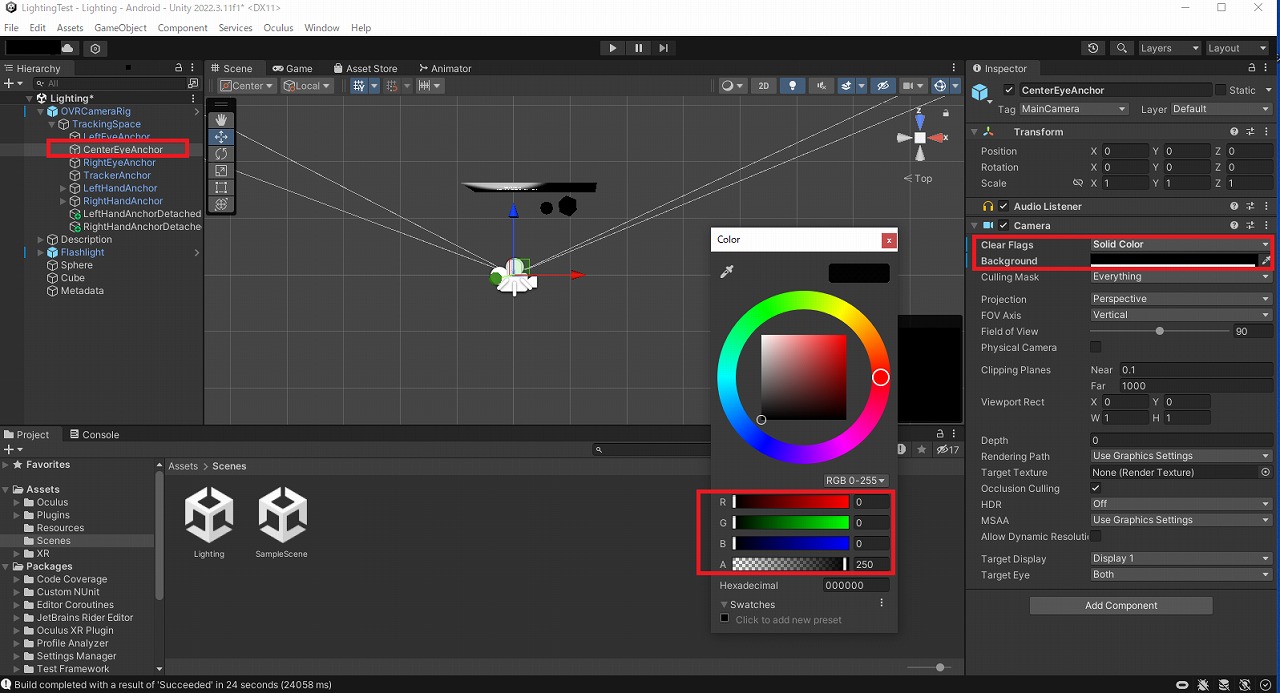Collapse the Transform component foldout
The width and height of the screenshot is (1280, 693).
point(975,132)
